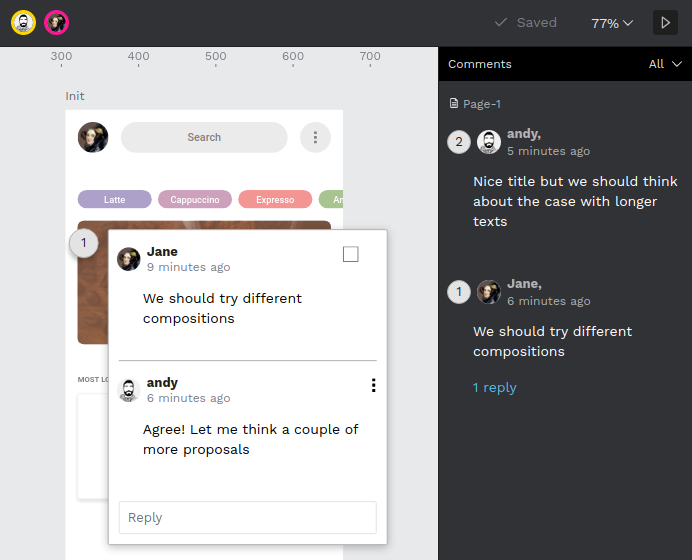Click the Reply input field
The width and height of the screenshot is (692, 560).
point(248,517)
